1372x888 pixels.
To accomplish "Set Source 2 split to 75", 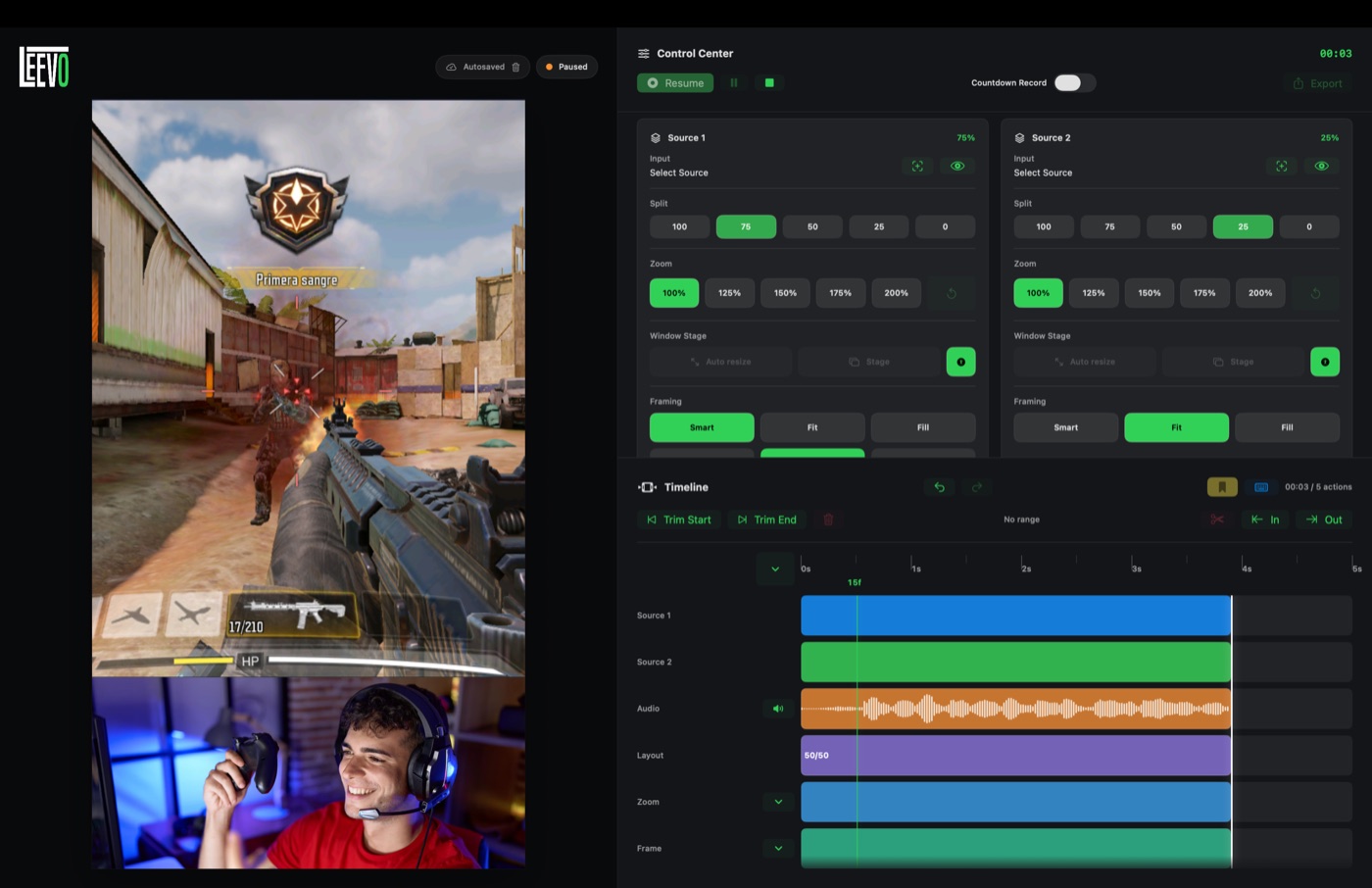I will (x=1110, y=226).
